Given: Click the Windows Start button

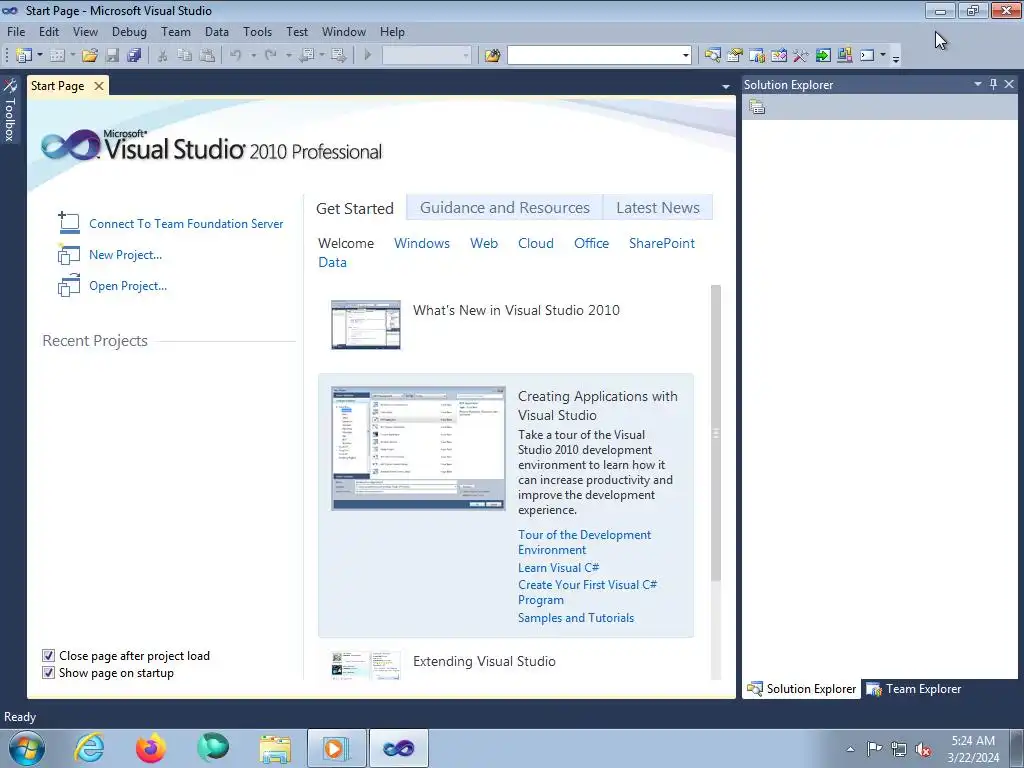Looking at the screenshot, I should click(x=27, y=748).
